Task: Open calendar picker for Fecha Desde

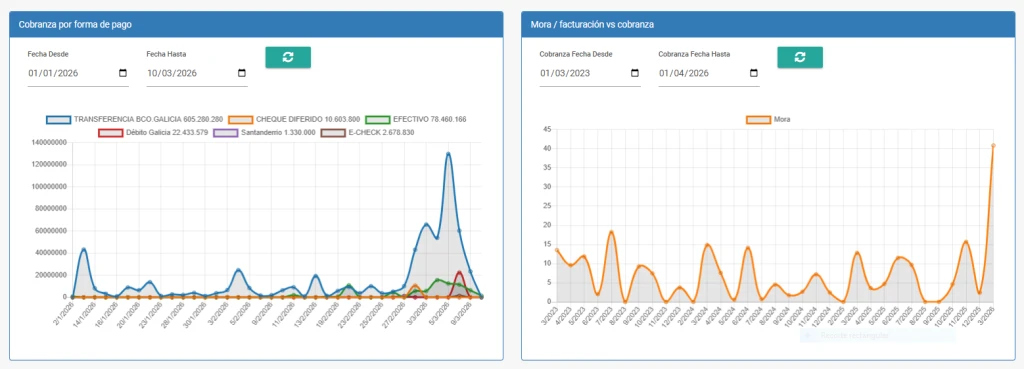Action: pyautogui.click(x=123, y=73)
